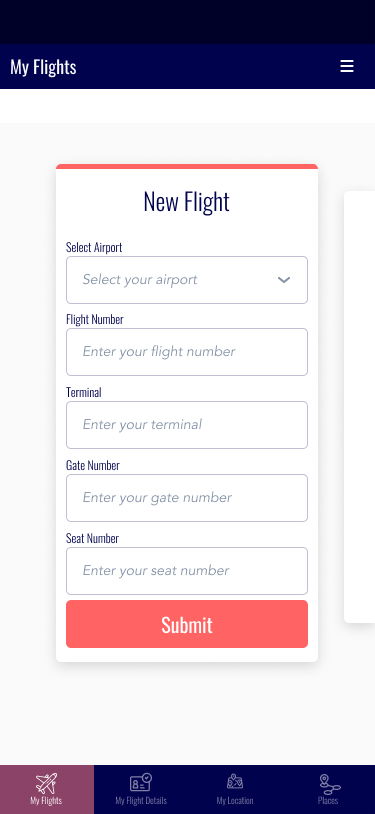Tap the airplane icon in bottom bar

click(x=46, y=782)
